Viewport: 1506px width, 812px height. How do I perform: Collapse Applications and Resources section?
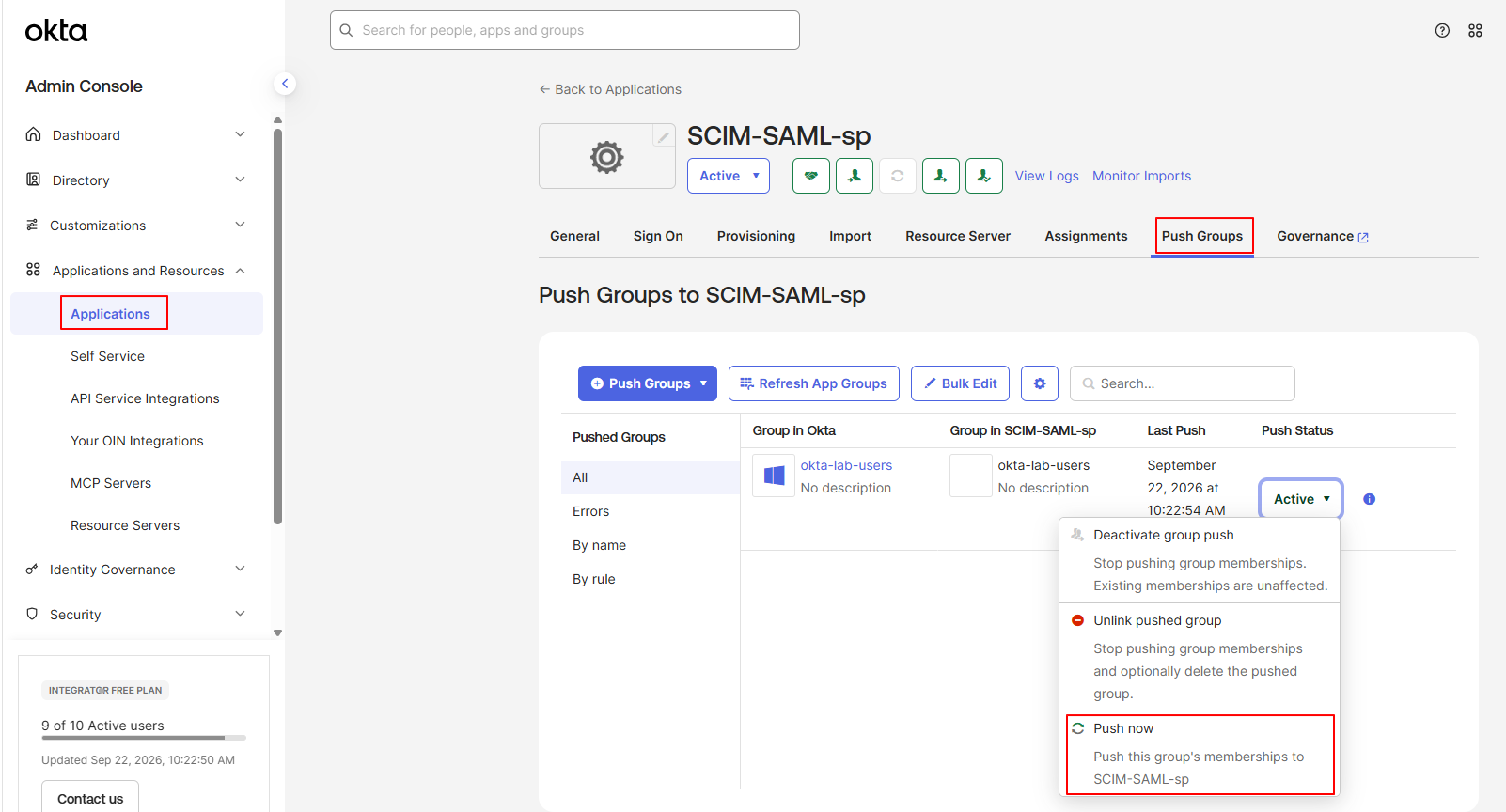click(x=240, y=271)
